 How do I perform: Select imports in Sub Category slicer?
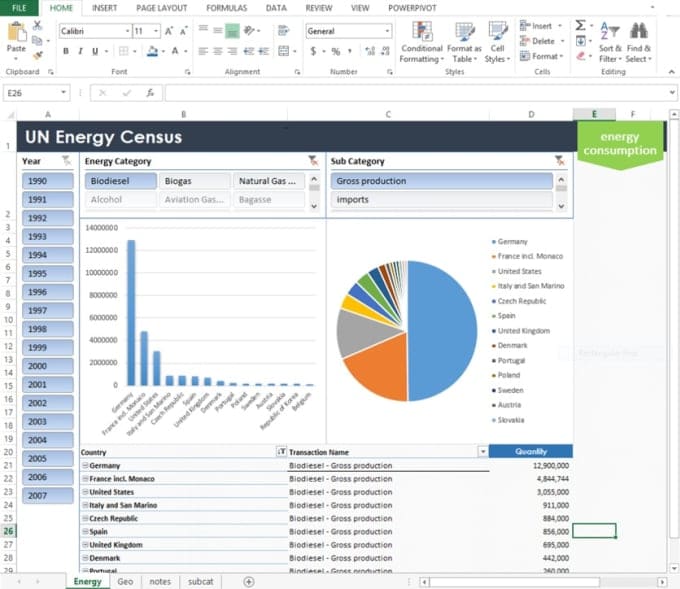point(440,200)
